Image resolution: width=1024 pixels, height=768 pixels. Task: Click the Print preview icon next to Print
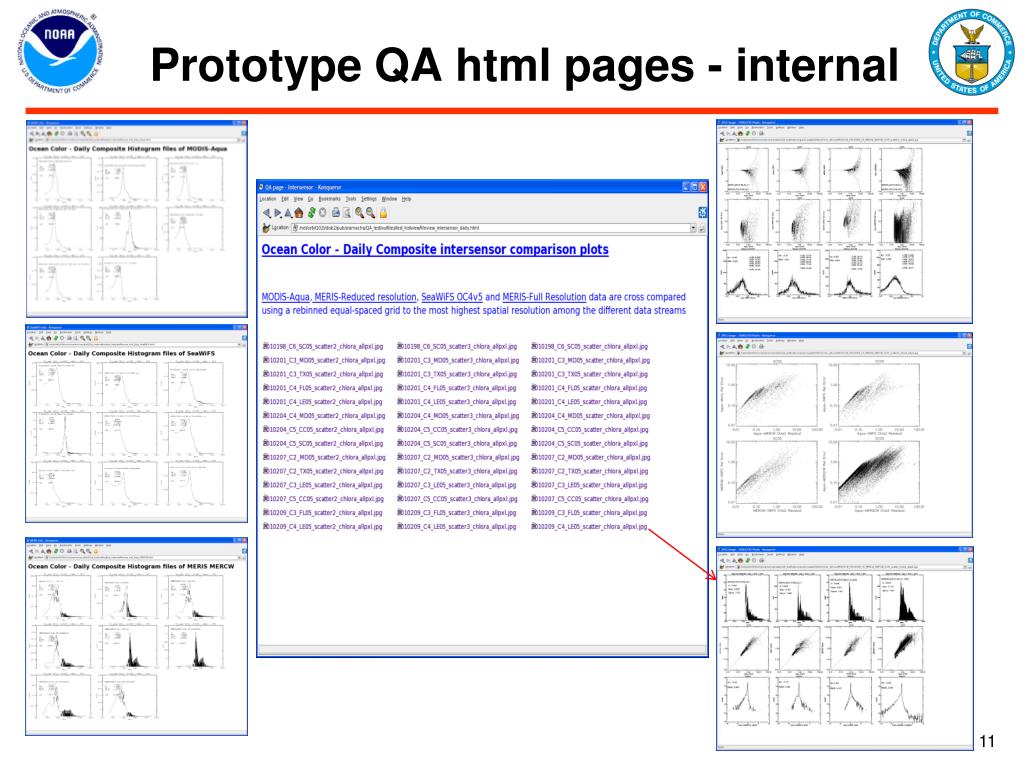click(x=346, y=213)
